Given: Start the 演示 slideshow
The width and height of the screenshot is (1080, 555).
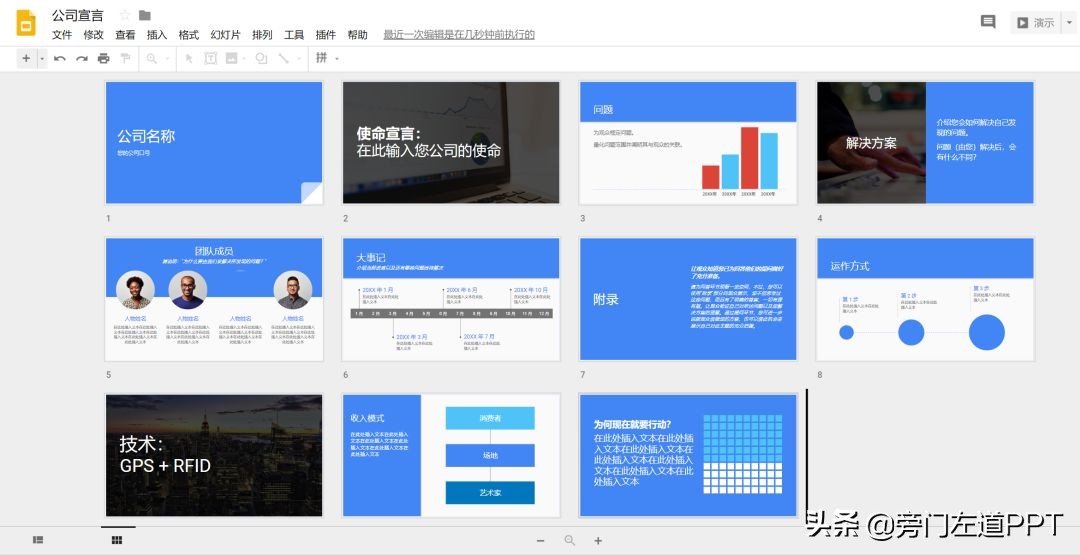Looking at the screenshot, I should [1037, 23].
